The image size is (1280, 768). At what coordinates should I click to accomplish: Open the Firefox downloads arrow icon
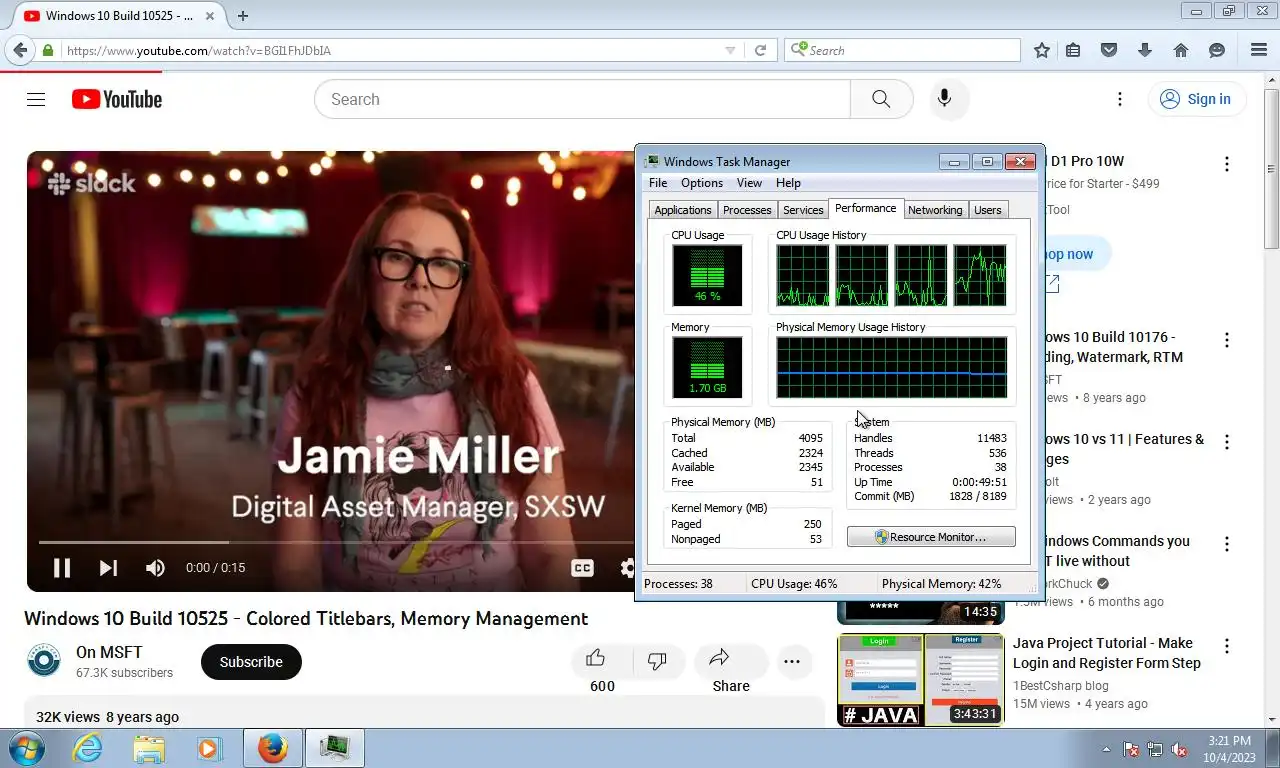(x=1145, y=50)
